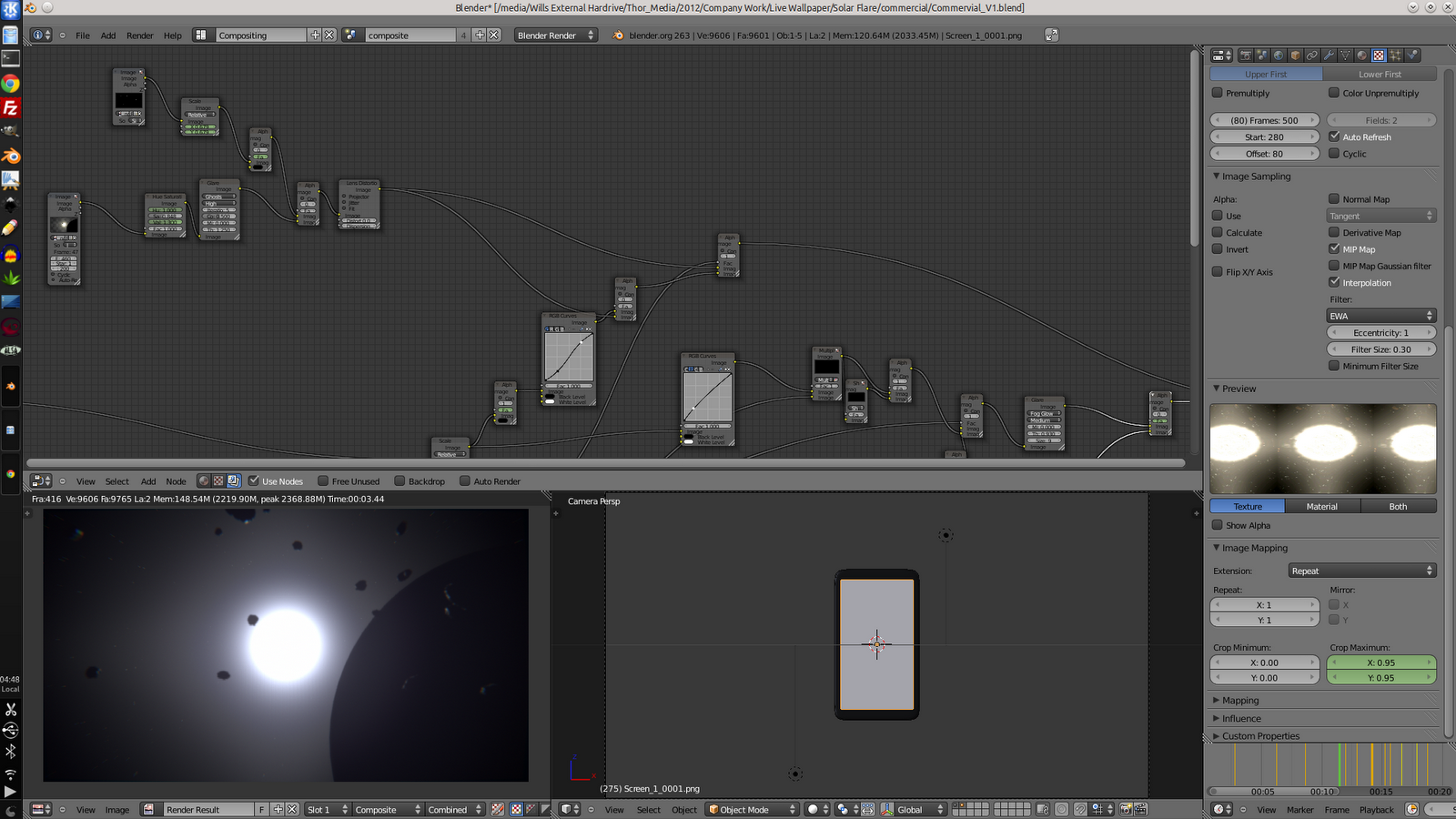Image resolution: width=1456 pixels, height=819 pixels.
Task: Open the Extension Repeat dropdown
Action: tap(1361, 571)
